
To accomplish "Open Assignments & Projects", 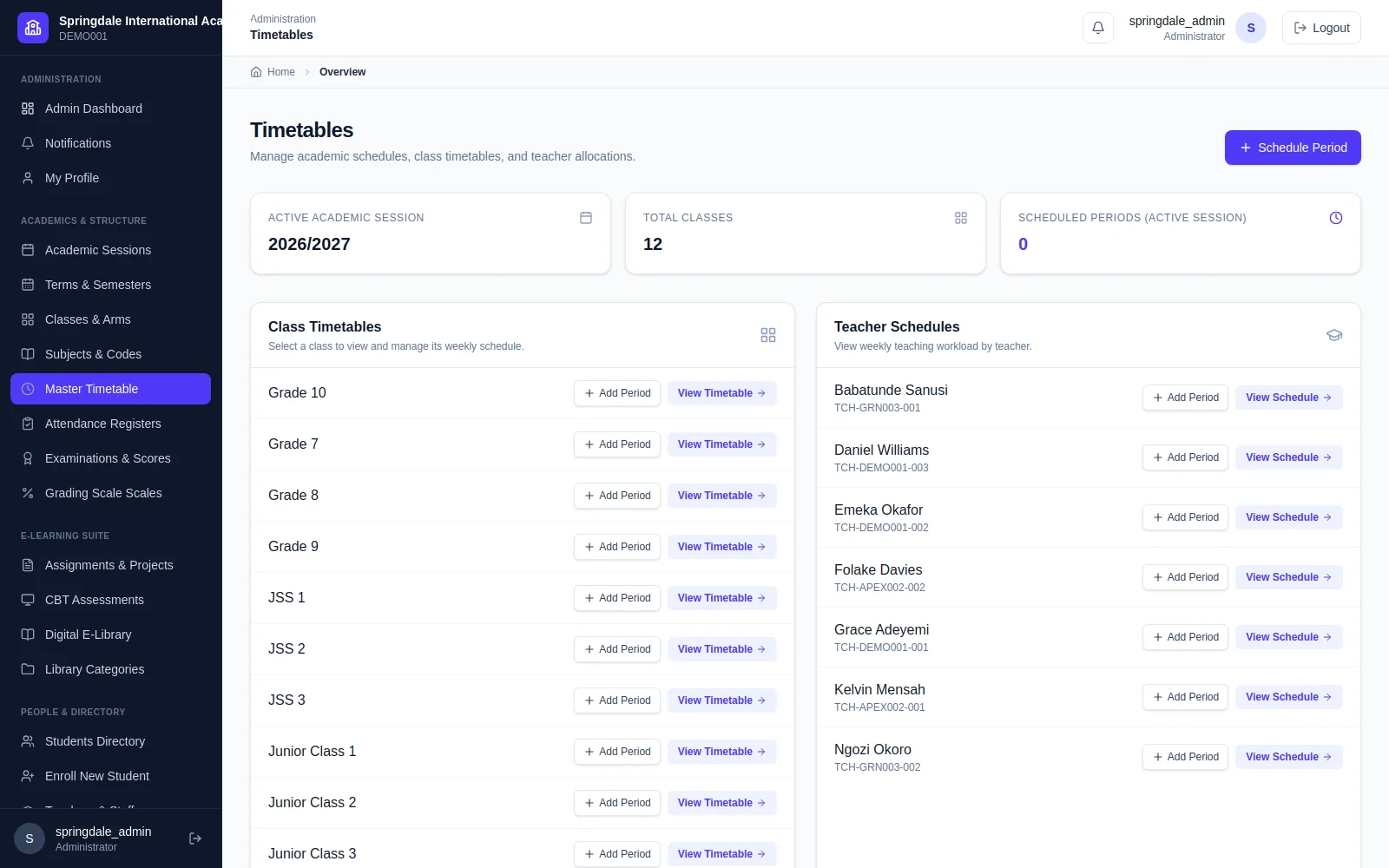I will 110,565.
